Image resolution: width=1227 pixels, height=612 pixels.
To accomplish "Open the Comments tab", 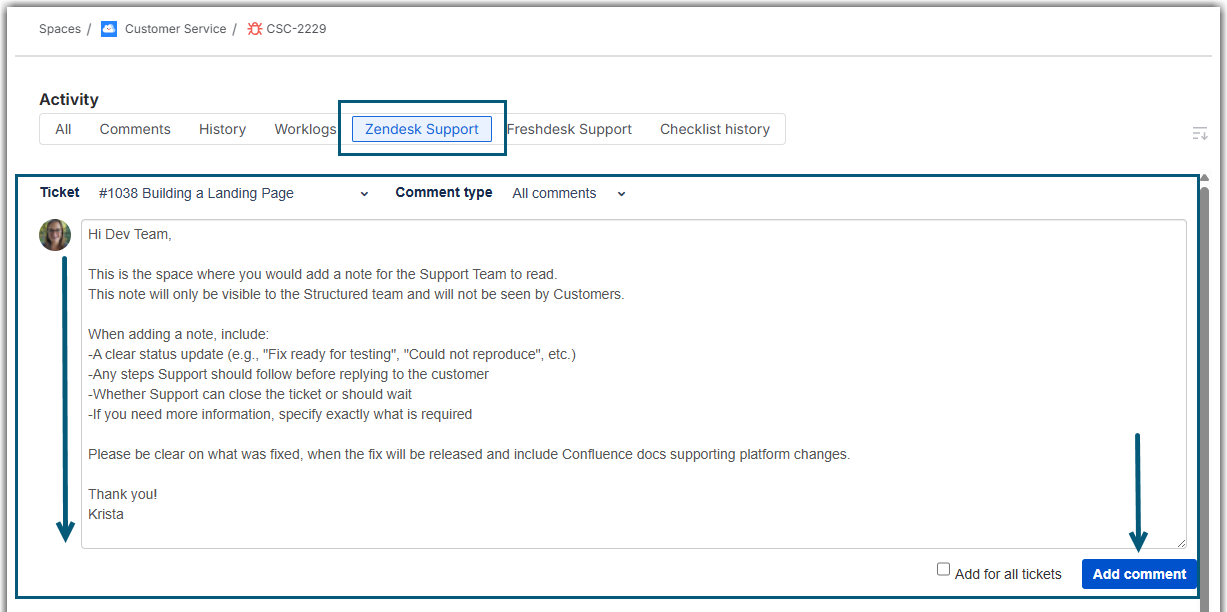I will click(135, 129).
